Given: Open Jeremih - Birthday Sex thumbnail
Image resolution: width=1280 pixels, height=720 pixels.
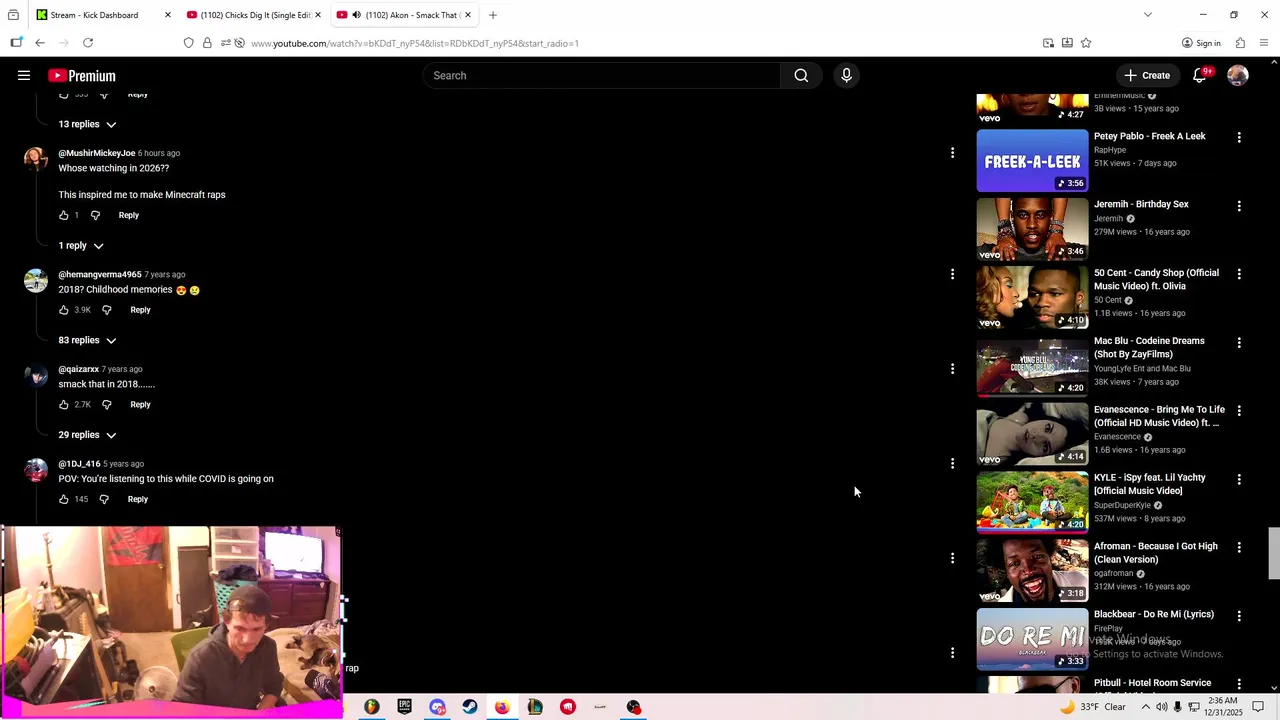Looking at the screenshot, I should [1032, 229].
